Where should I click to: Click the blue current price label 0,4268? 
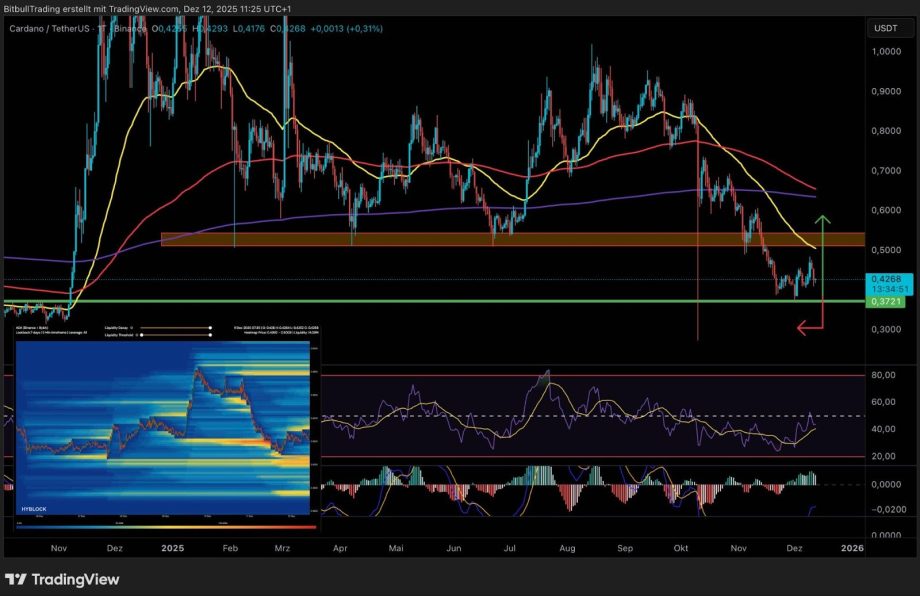(x=884, y=279)
